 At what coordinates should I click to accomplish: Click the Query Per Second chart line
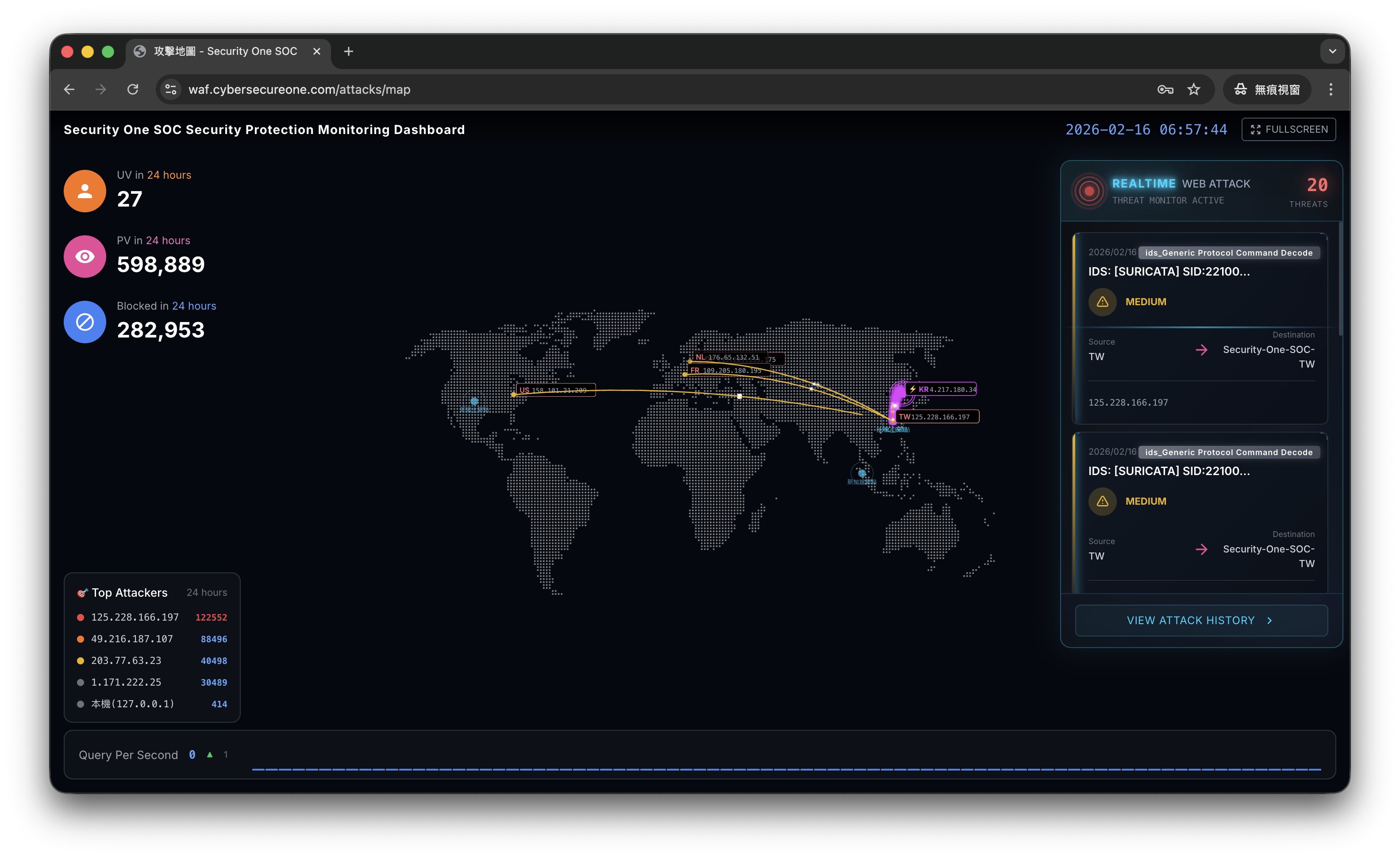(786, 769)
